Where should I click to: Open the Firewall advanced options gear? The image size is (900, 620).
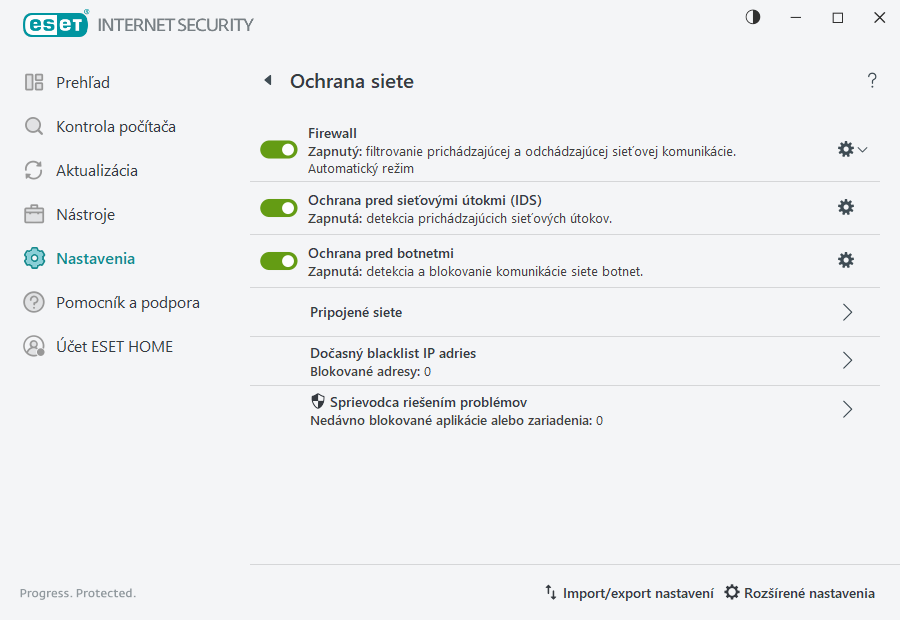845,148
